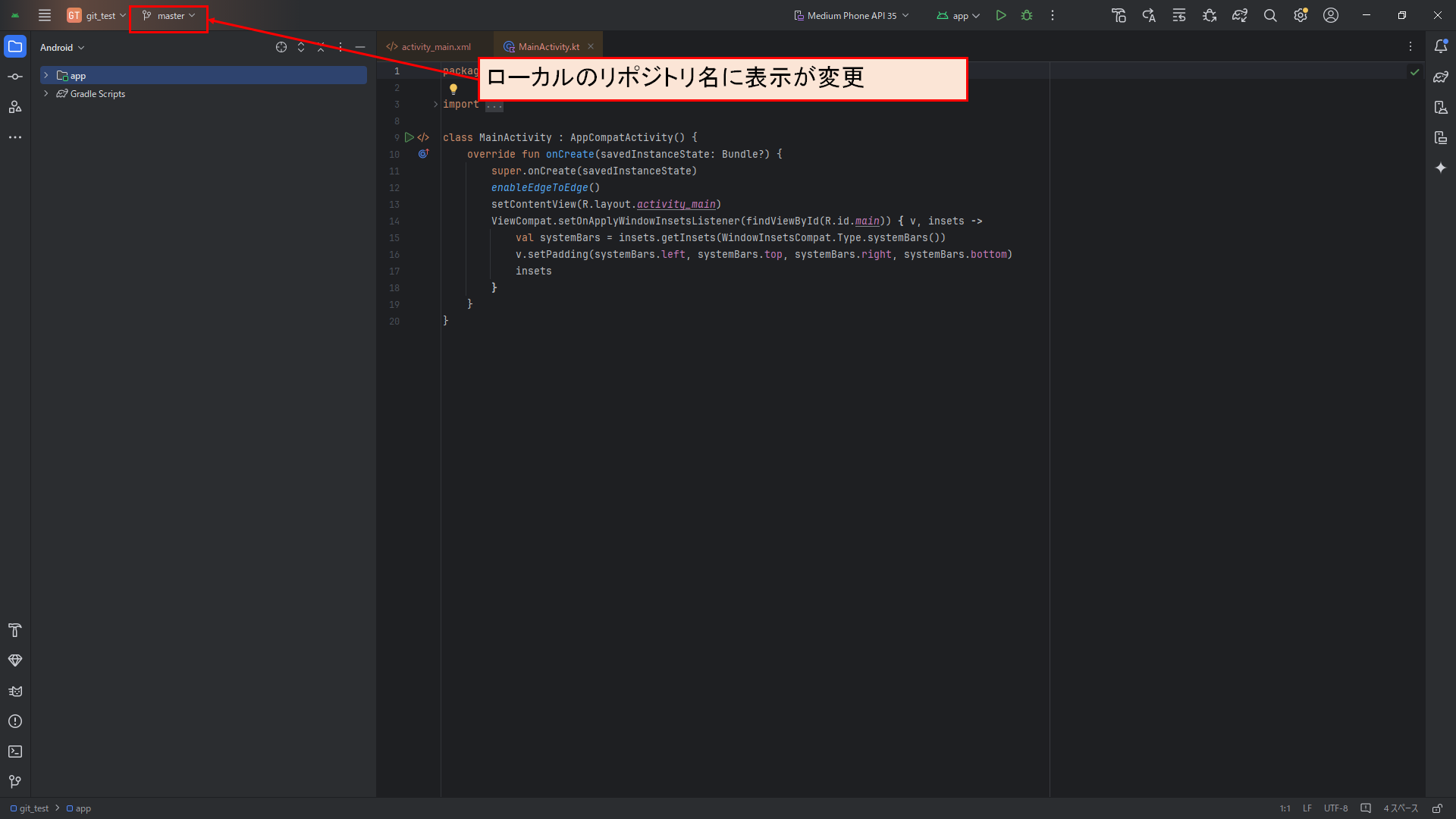Click the green Run app button
Viewport: 1456px width, 819px height.
click(1001, 15)
